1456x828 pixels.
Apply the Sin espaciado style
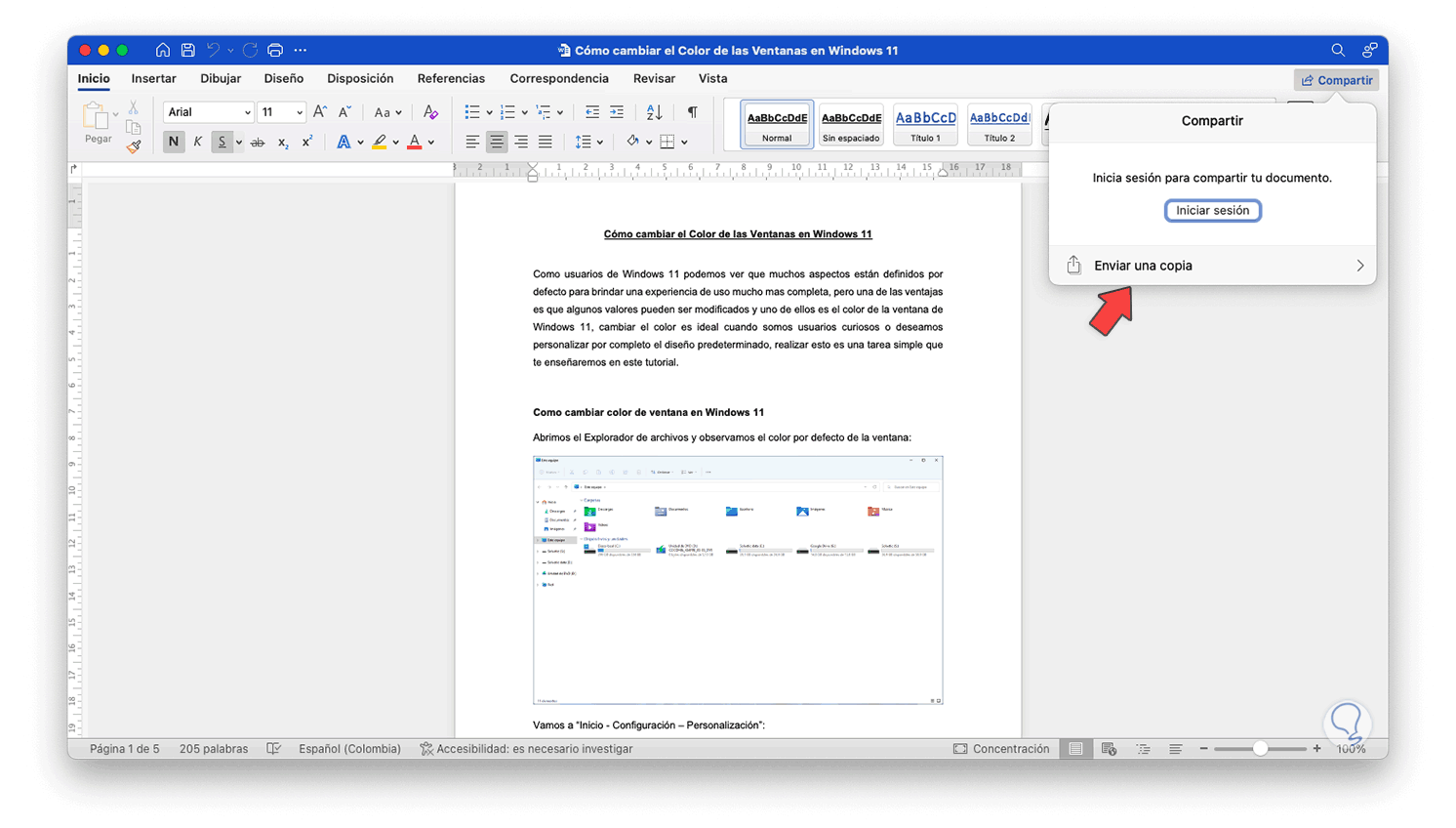point(851,125)
